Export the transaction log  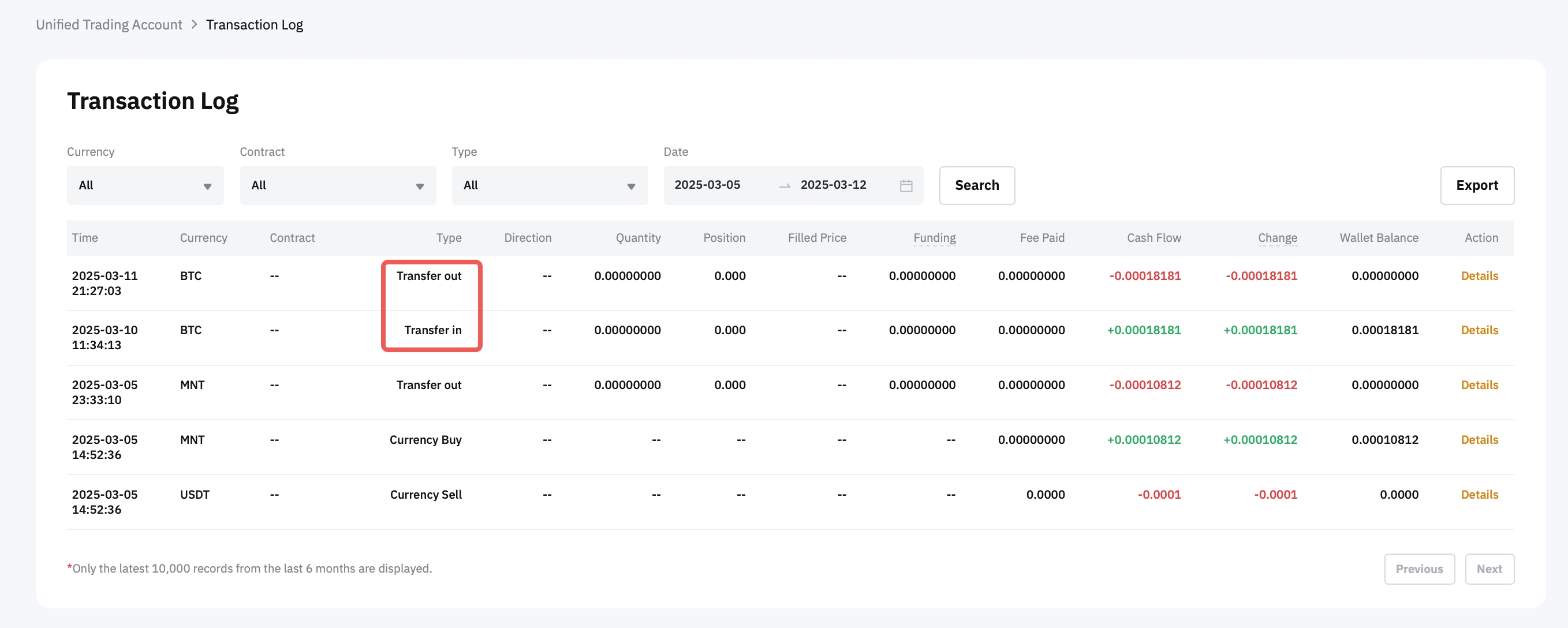point(1476,186)
